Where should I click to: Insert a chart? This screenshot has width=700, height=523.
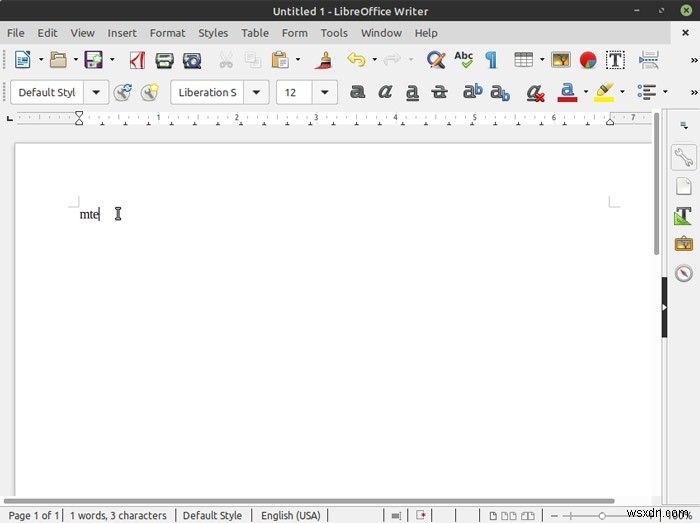coord(588,60)
